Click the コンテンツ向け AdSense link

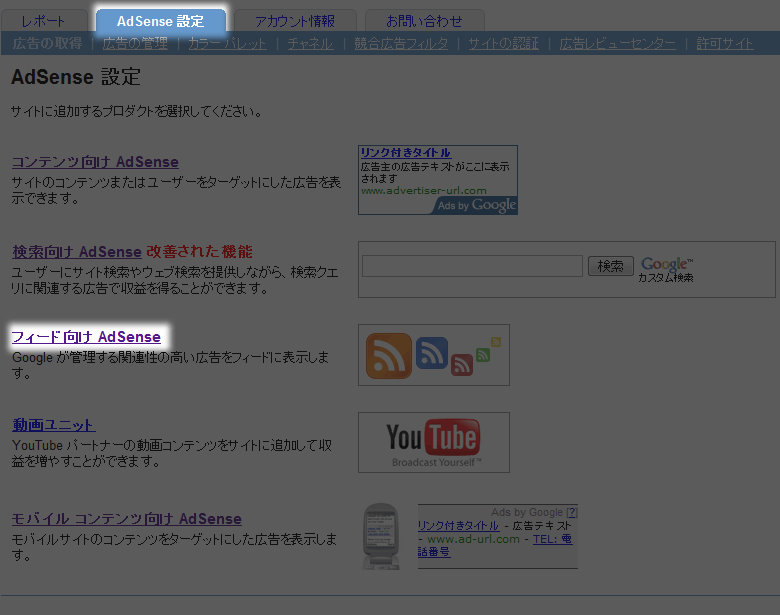pyautogui.click(x=95, y=162)
